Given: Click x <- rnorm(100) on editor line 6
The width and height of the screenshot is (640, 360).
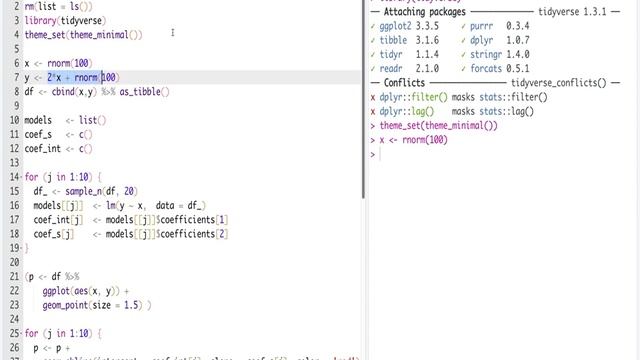Looking at the screenshot, I should pyautogui.click(x=58, y=63).
